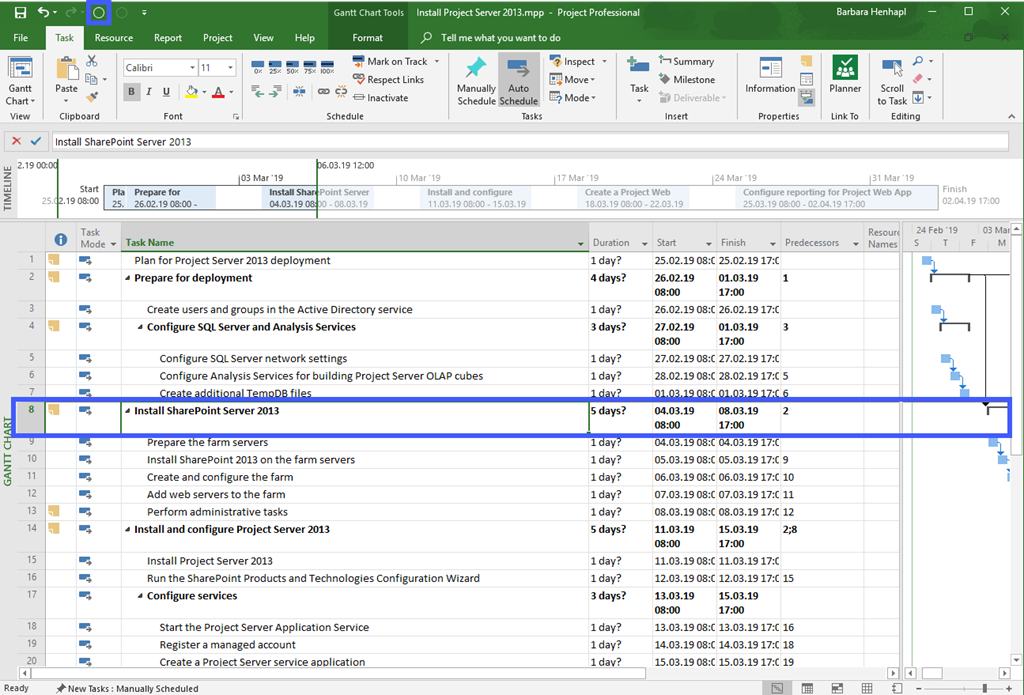Switch to the Report tab
1024x695 pixels.
coord(168,38)
